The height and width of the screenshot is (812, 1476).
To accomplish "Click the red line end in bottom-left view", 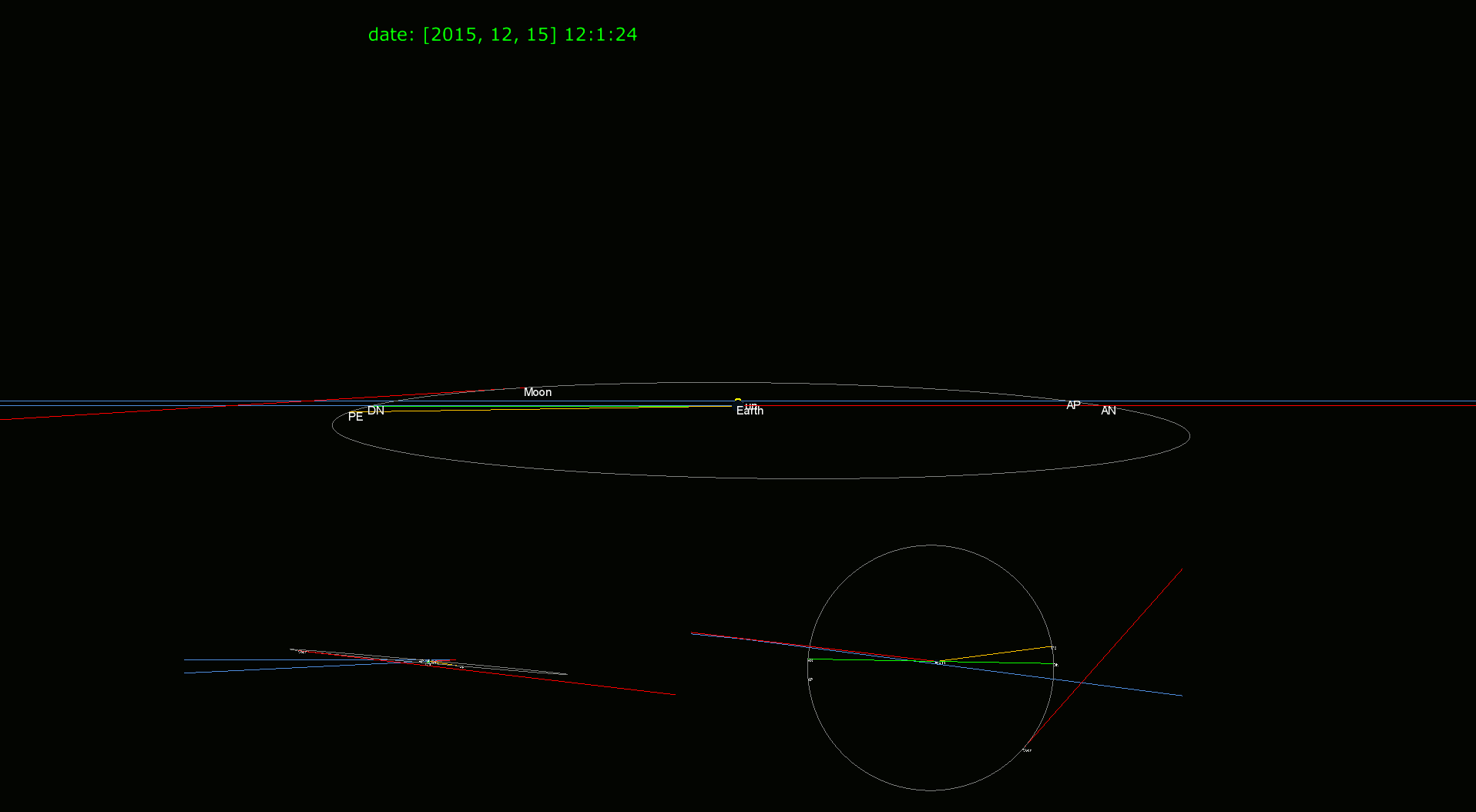I will tap(673, 694).
